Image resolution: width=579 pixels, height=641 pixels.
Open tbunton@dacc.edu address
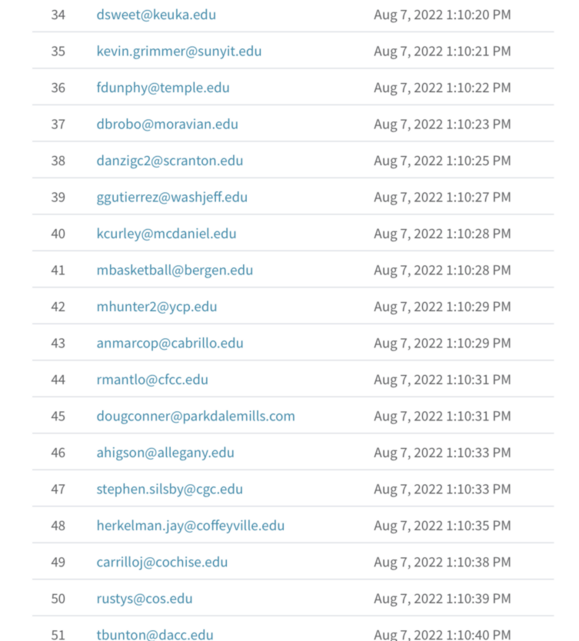(x=155, y=634)
